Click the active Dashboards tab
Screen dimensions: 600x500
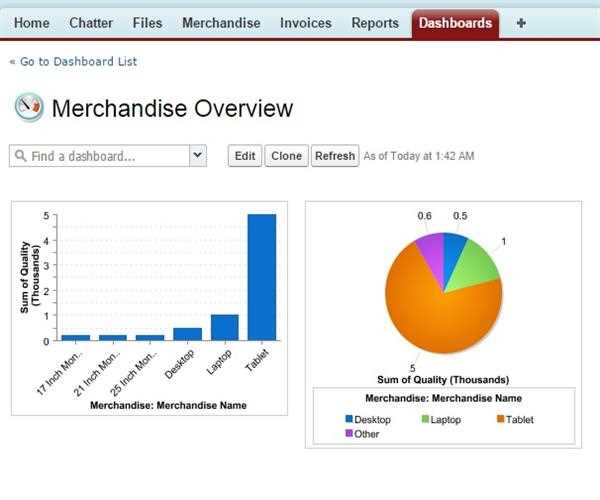[x=455, y=23]
